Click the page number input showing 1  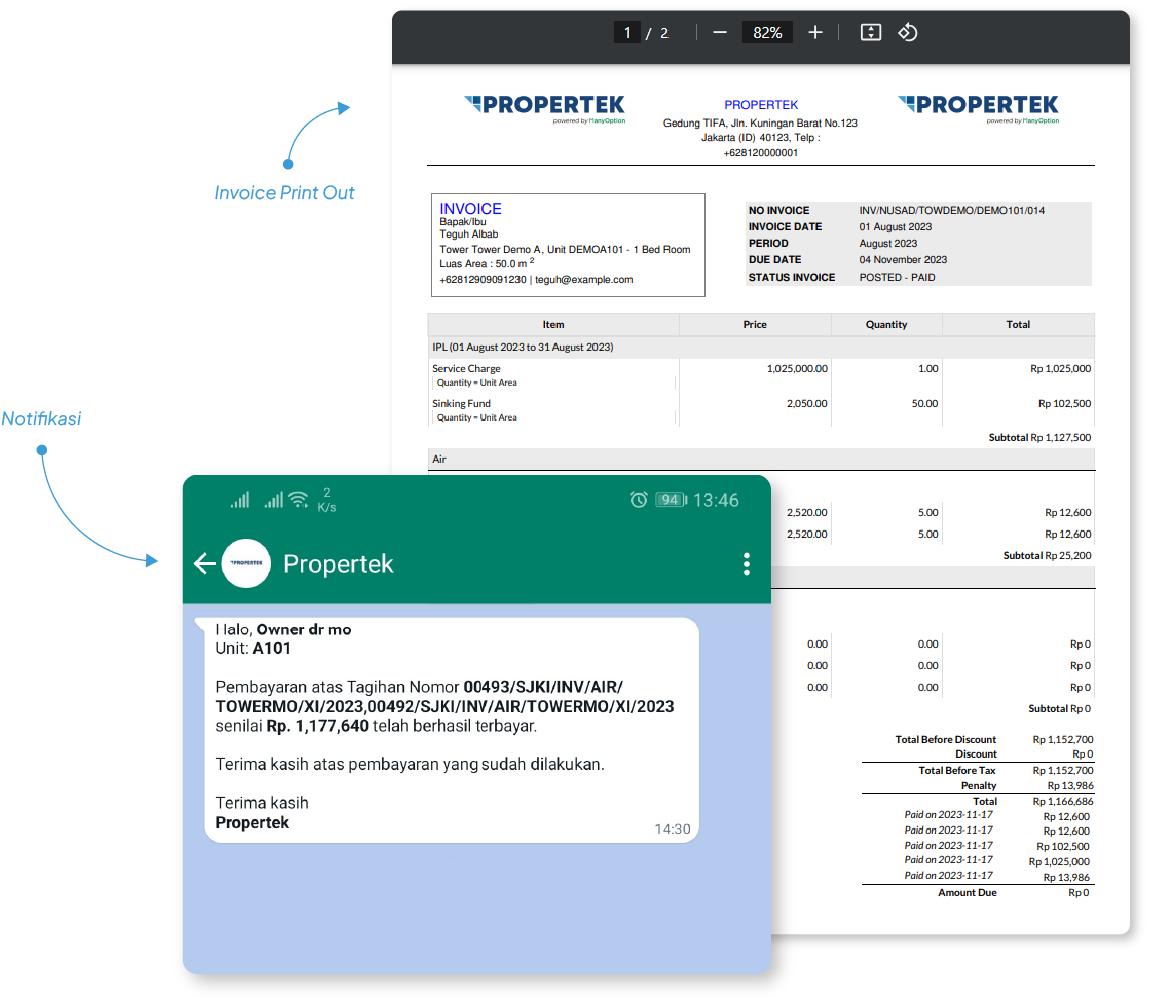(627, 31)
